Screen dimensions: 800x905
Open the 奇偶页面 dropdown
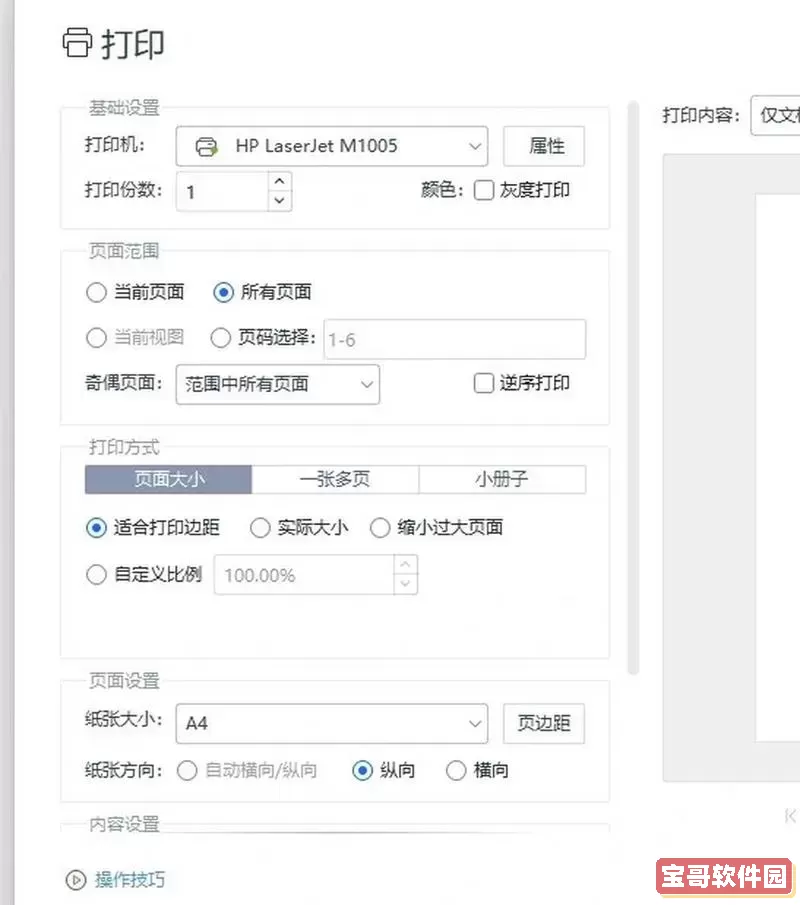tap(278, 384)
